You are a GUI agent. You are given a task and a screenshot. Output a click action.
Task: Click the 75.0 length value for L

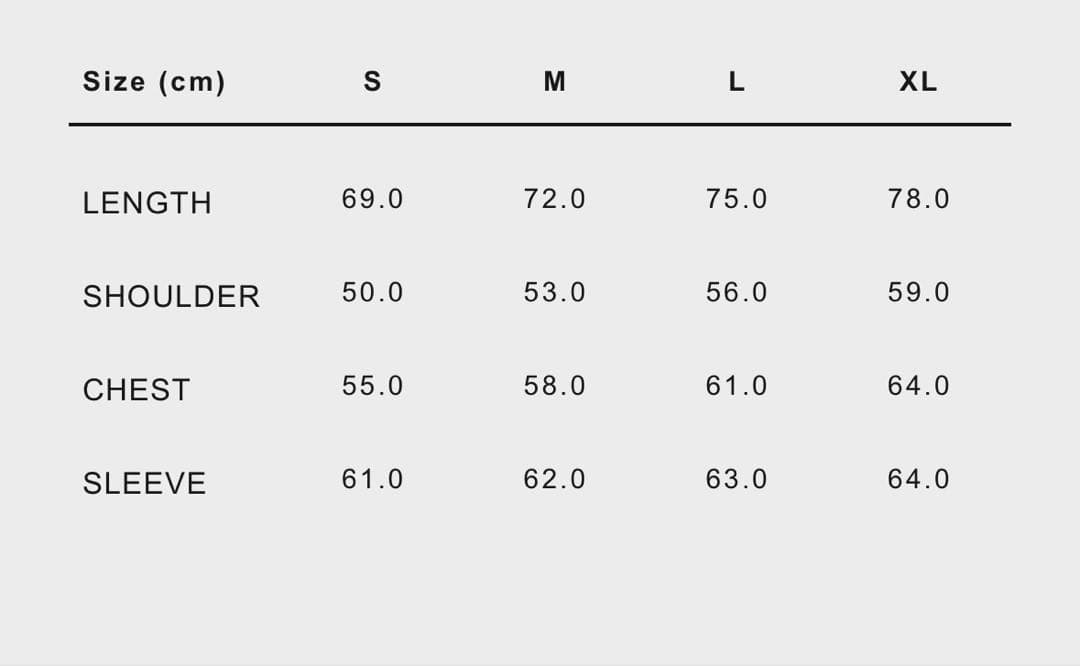tap(736, 199)
